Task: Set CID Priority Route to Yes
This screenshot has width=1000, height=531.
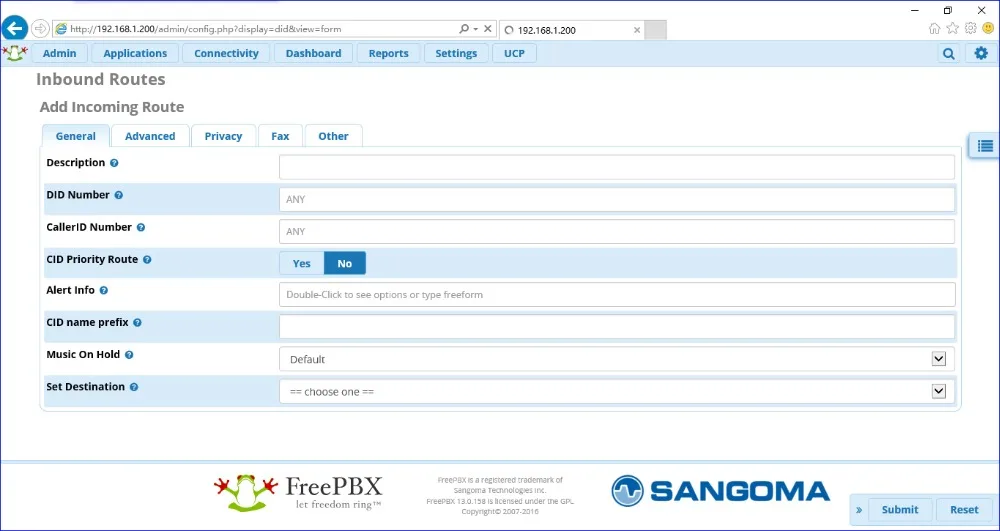Action: click(302, 263)
